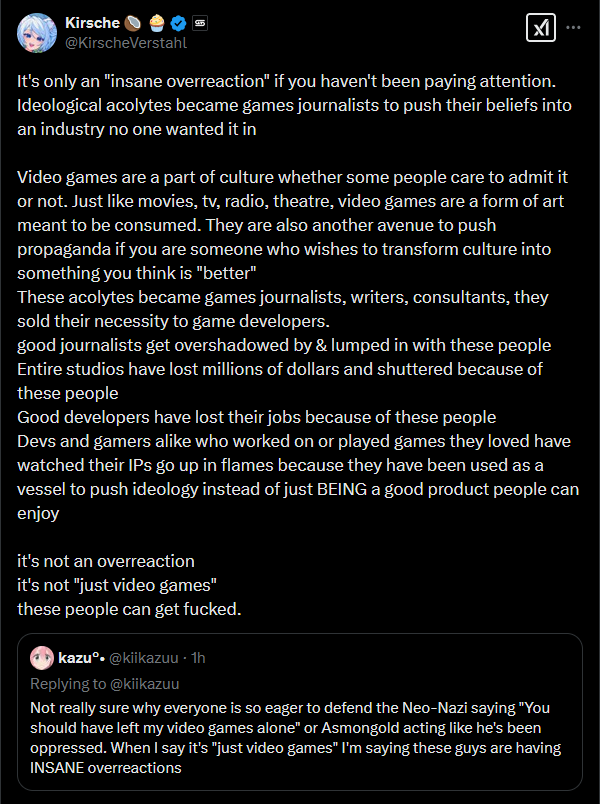Click the last line 'these people can get'
Image resolution: width=600 pixels, height=804 pixels.
tap(129, 610)
